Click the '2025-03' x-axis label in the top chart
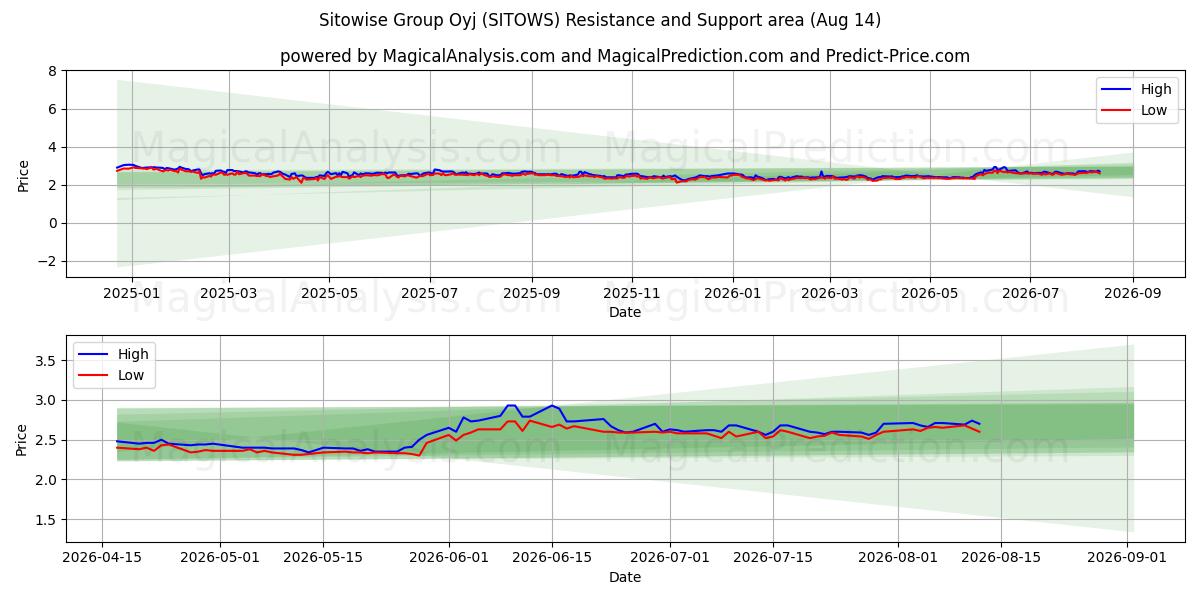This screenshot has height=600, width=1200. (229, 294)
